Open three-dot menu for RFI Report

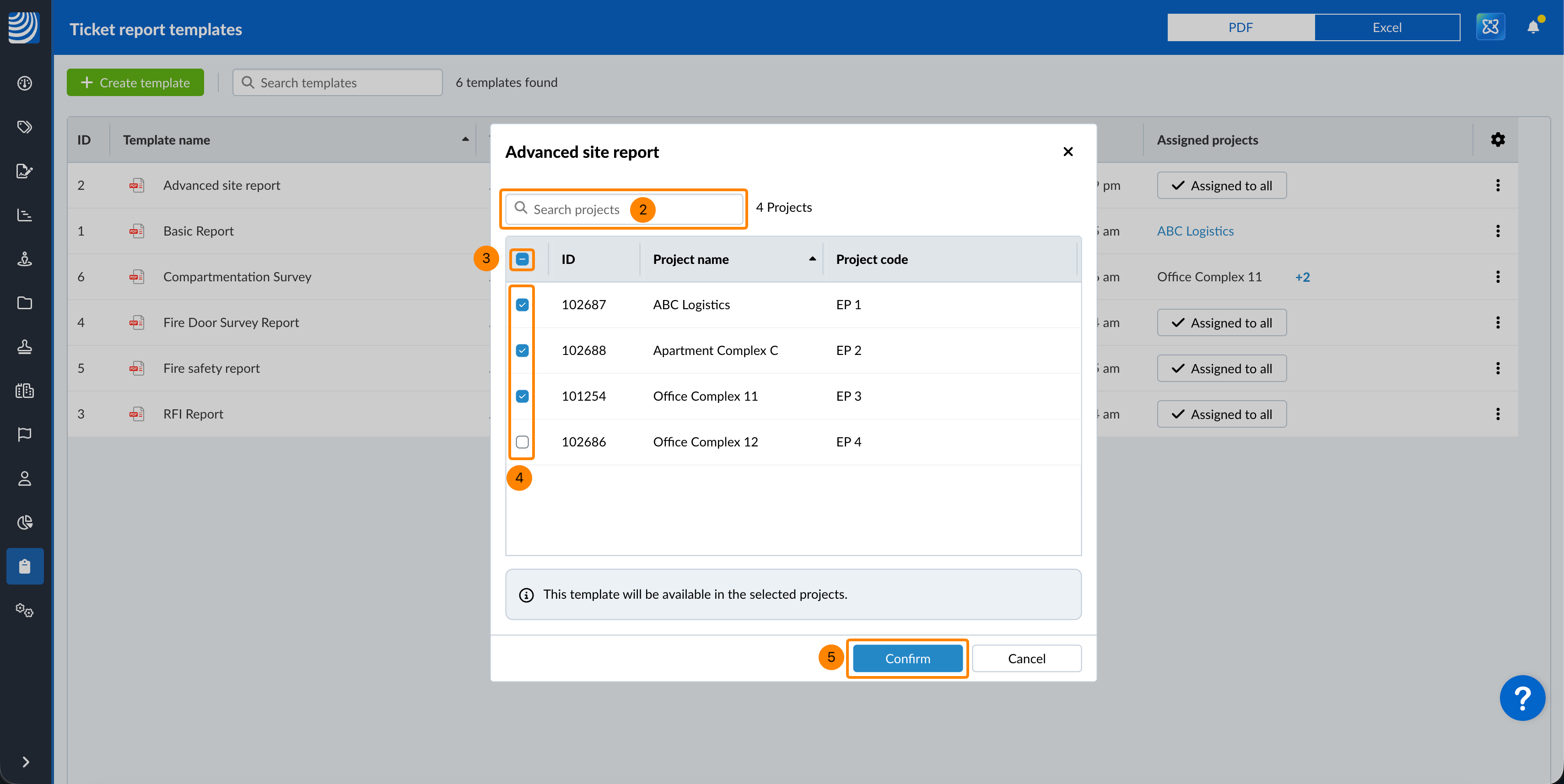1497,414
